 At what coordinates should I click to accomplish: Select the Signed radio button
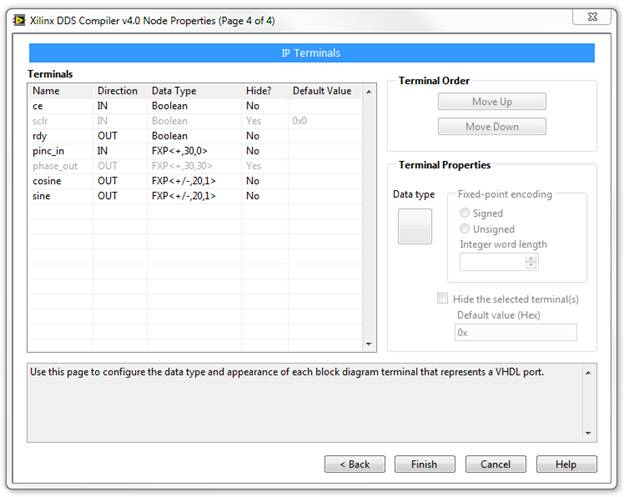pyautogui.click(x=465, y=213)
